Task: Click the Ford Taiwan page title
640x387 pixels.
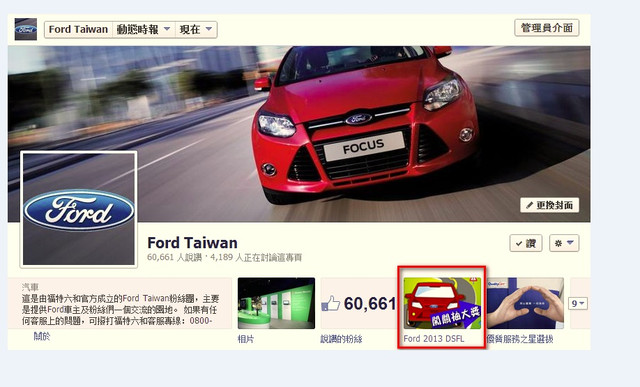Action: click(192, 243)
